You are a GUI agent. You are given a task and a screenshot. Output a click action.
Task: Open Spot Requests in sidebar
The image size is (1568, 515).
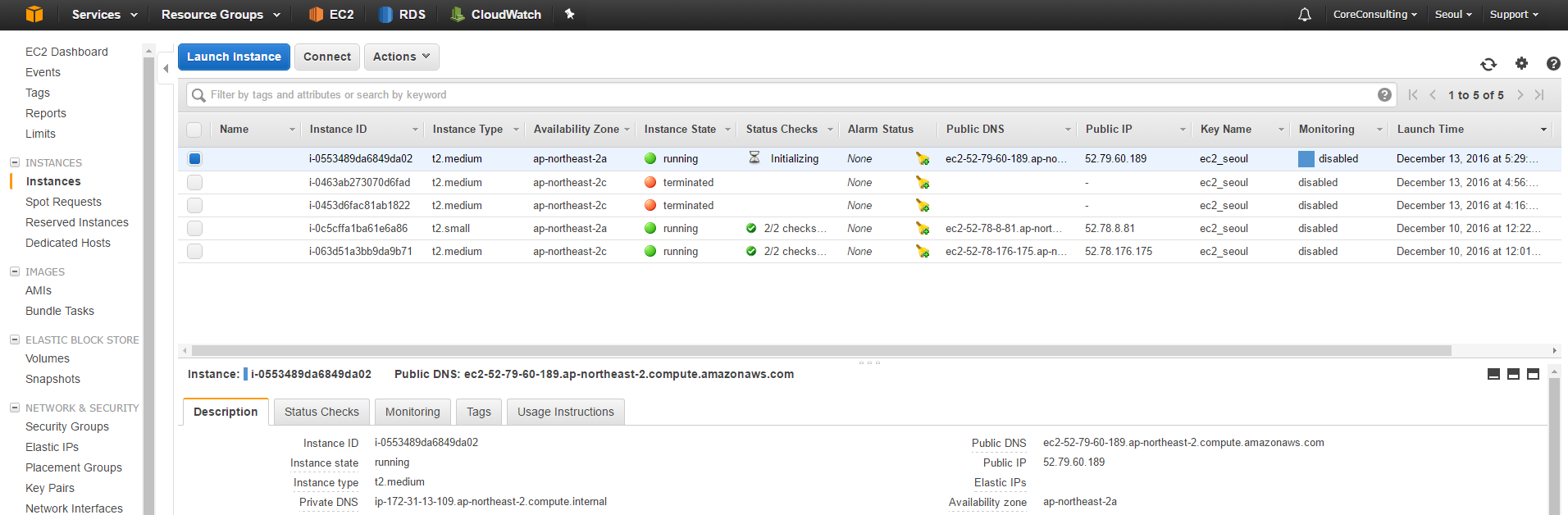[x=63, y=202]
